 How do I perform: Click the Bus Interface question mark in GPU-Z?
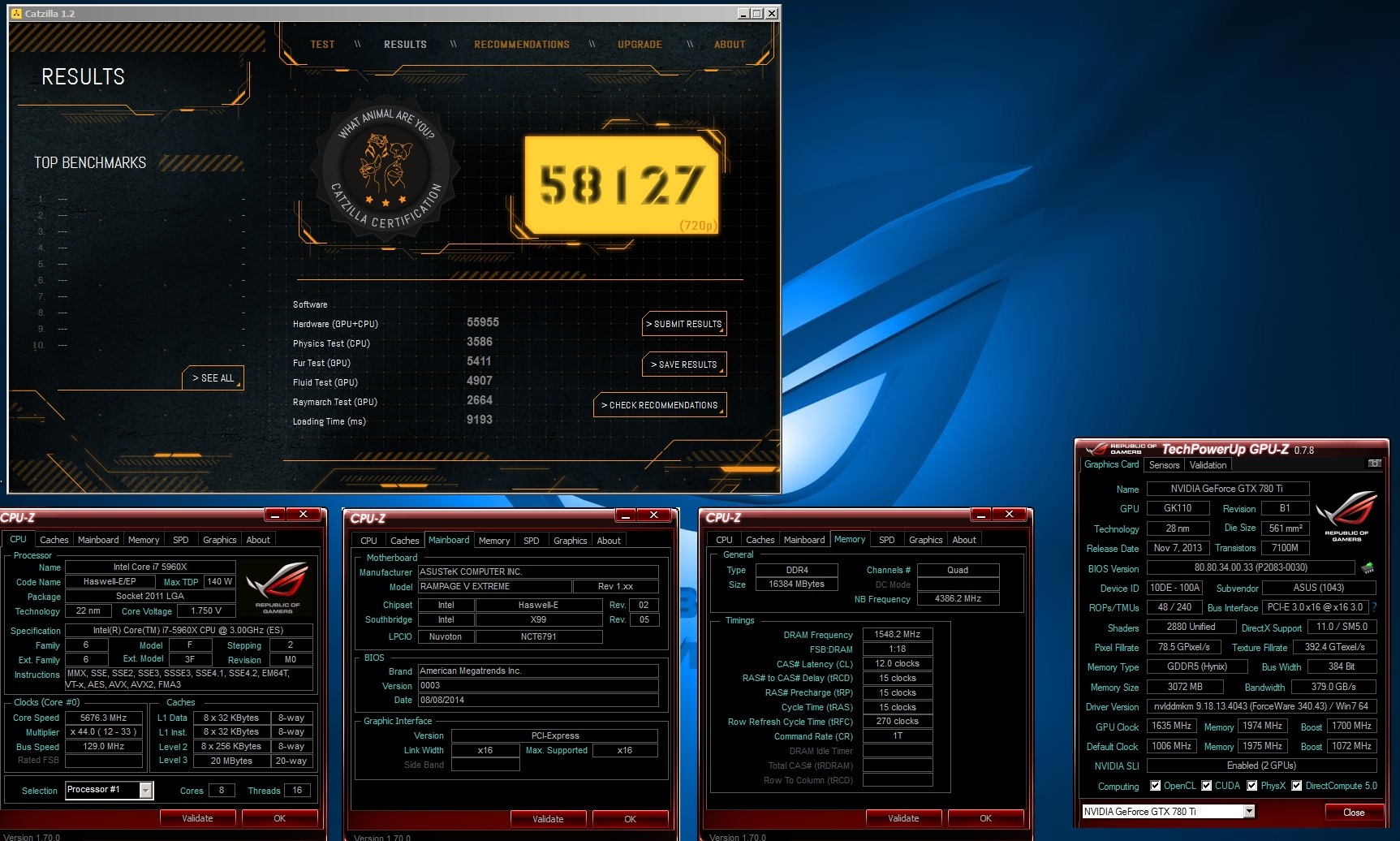pos(1374,607)
